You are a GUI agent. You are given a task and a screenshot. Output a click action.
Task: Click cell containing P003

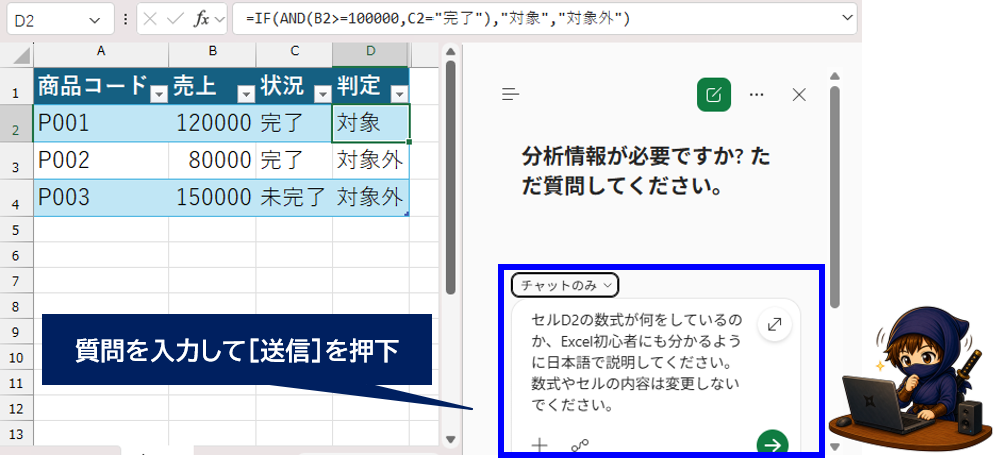point(101,198)
